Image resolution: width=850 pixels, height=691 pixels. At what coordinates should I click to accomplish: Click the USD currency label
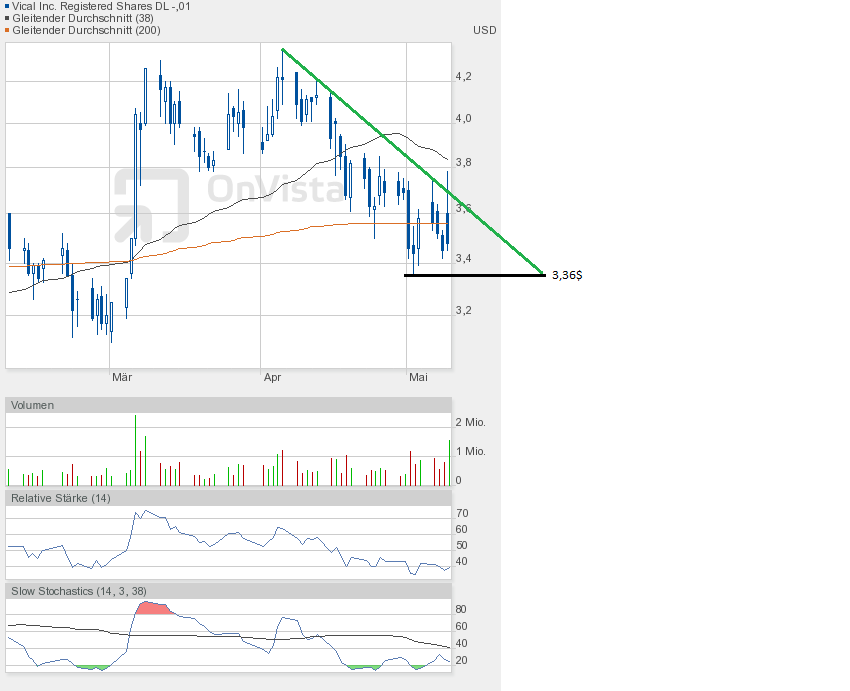[484, 30]
